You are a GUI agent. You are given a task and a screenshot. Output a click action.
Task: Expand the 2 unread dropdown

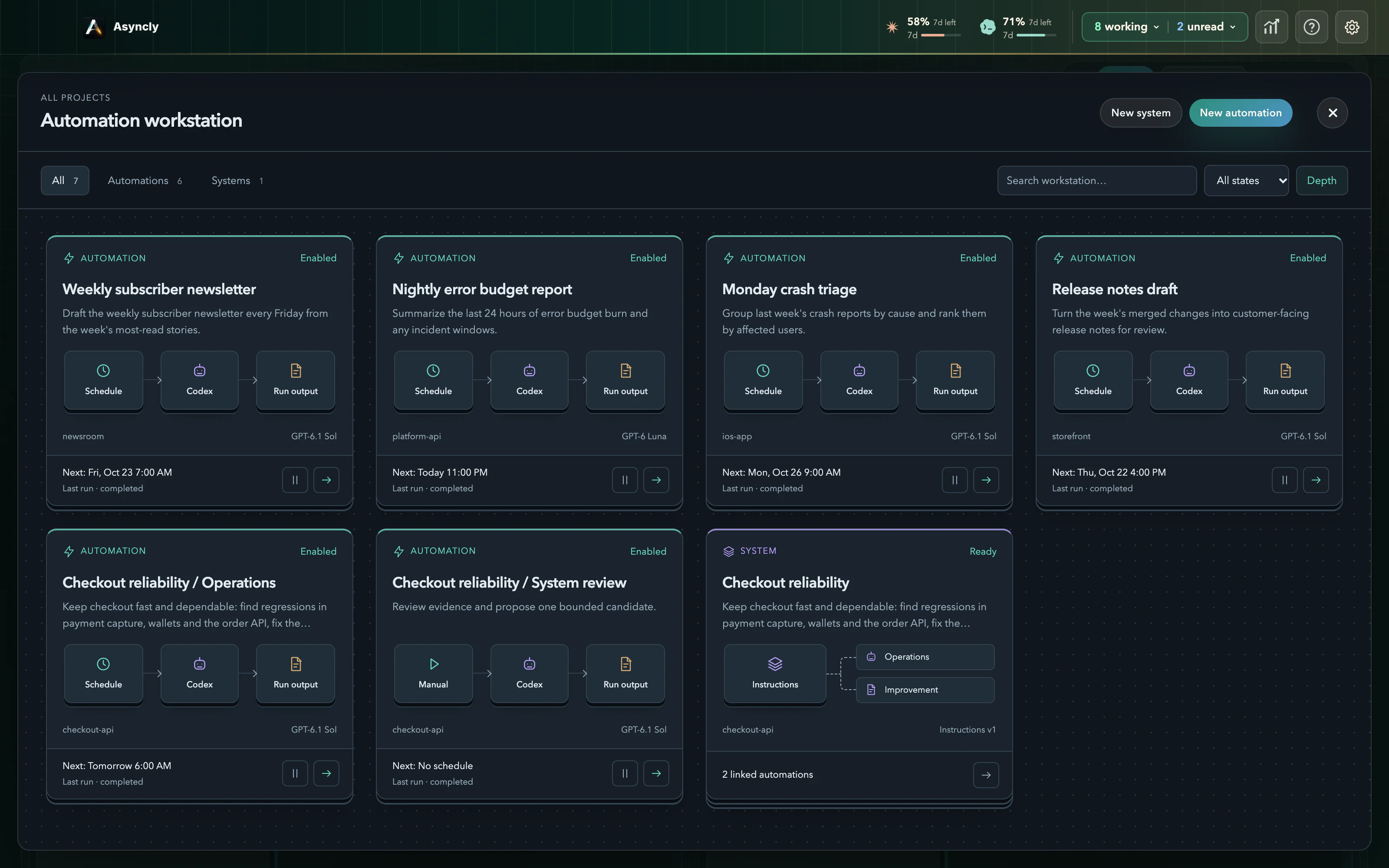pyautogui.click(x=1206, y=27)
